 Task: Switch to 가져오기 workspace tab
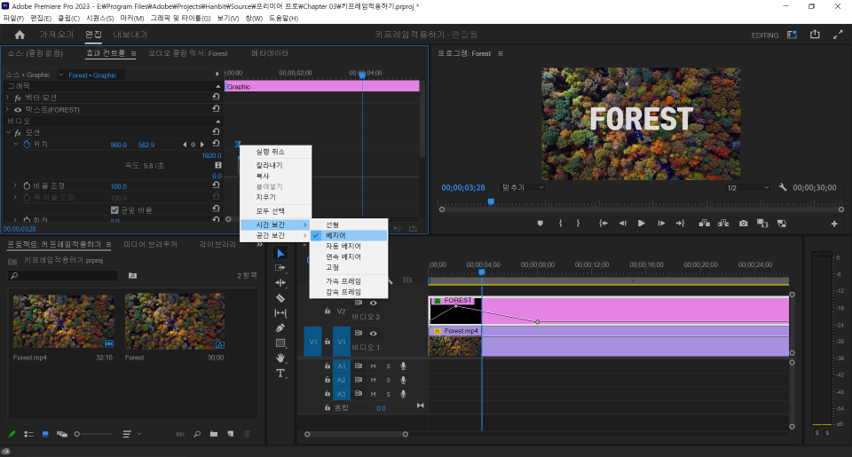56,34
